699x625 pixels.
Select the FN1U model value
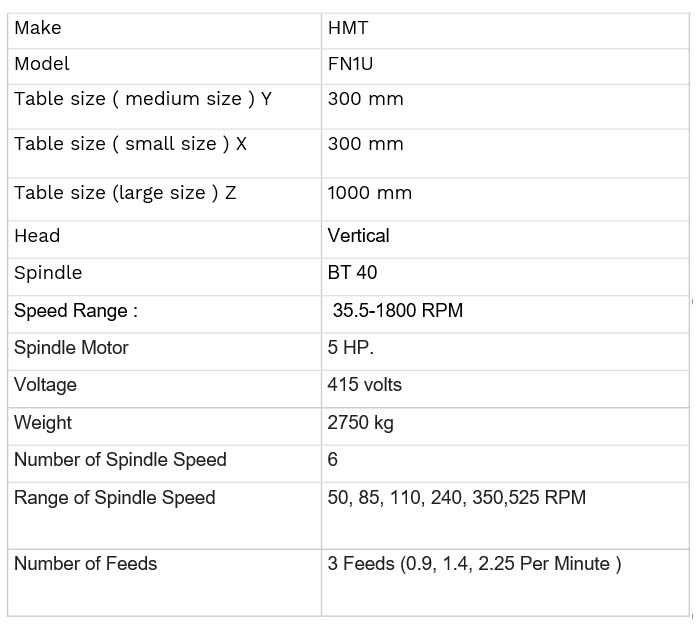350,64
